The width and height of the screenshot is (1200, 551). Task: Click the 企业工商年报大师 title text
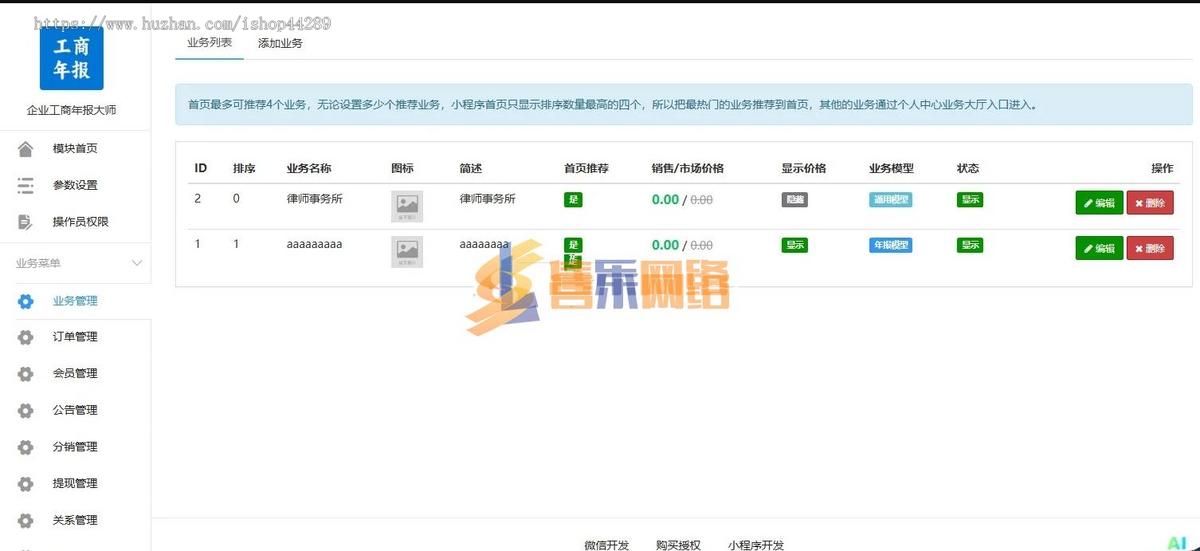click(71, 110)
